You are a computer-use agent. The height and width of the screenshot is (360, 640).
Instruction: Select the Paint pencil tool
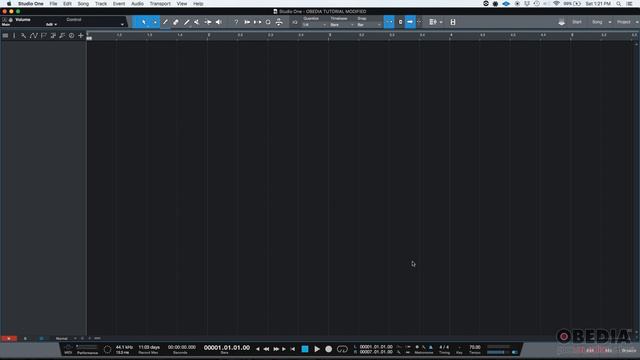click(186, 22)
